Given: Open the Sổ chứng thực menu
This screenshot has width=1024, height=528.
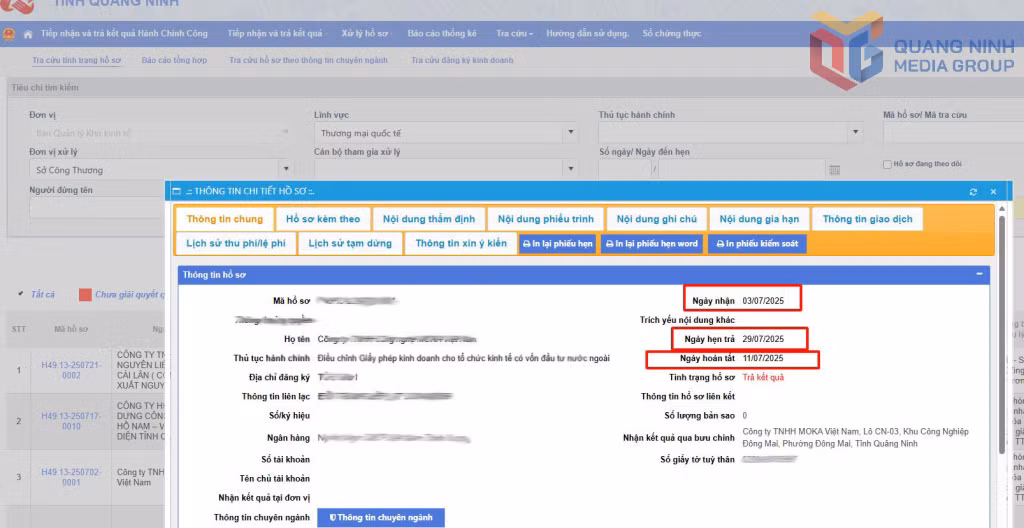Looking at the screenshot, I should pos(672,33).
